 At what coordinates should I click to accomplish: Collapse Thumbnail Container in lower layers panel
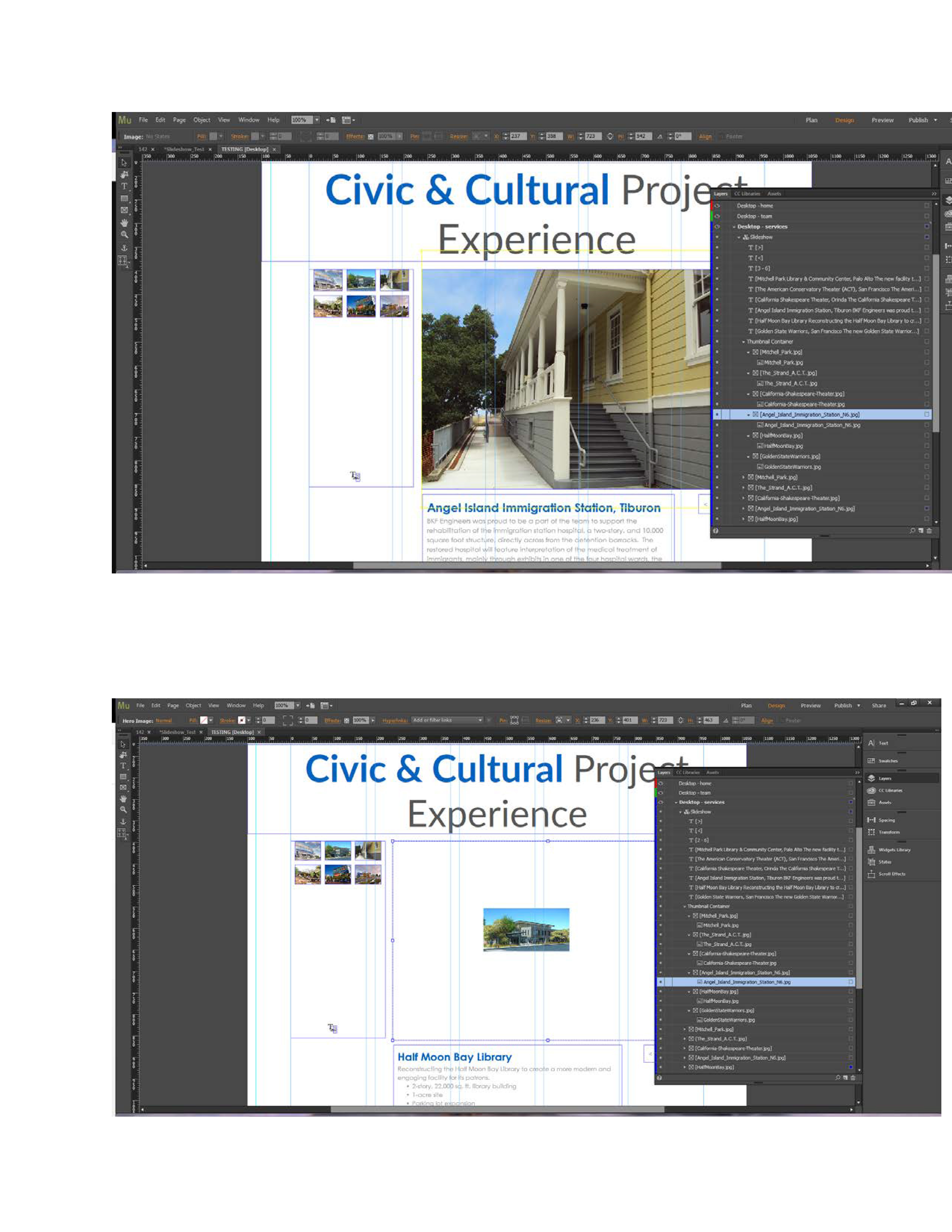click(685, 906)
